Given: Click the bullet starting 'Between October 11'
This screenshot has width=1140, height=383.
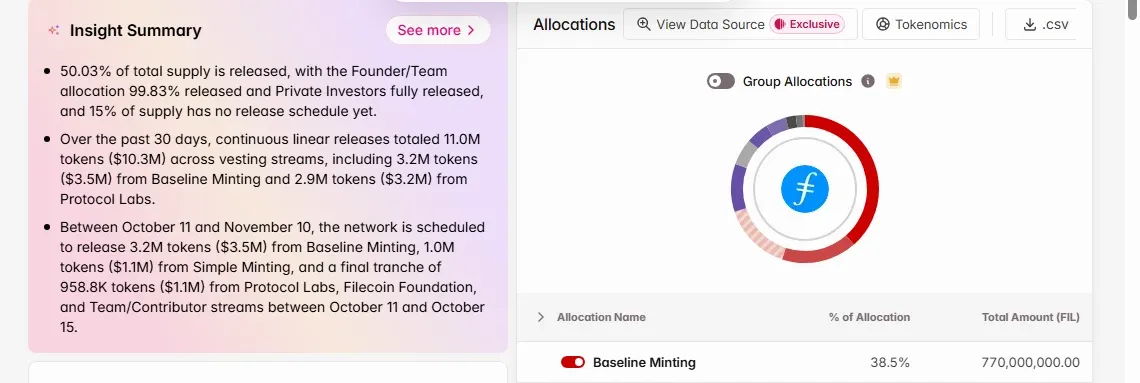Looking at the screenshot, I should (x=273, y=277).
